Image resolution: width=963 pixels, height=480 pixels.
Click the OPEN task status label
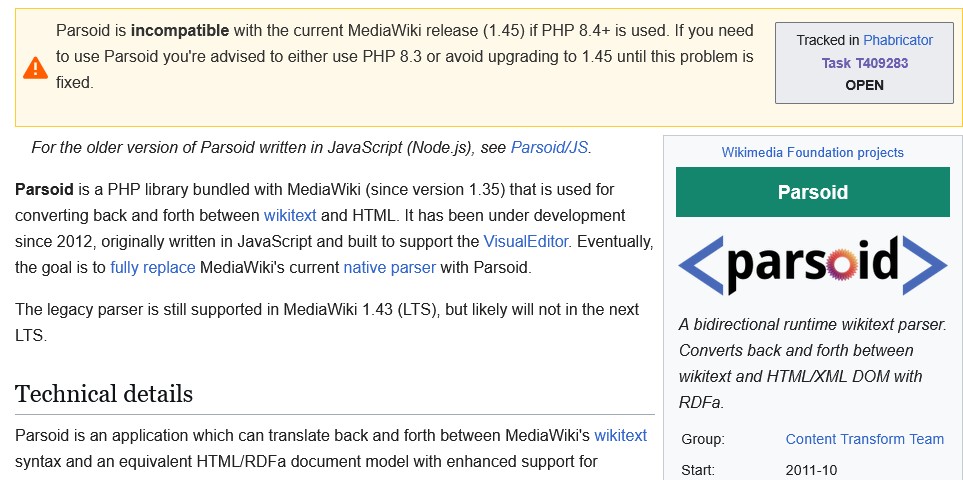click(x=864, y=85)
